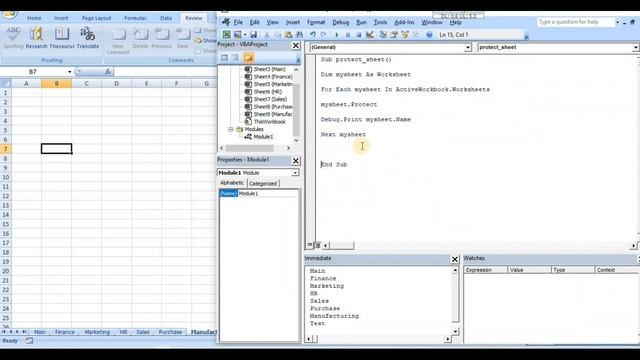Screen dimensions: 640x360
Task: Open the protect_sheet procedure dropdown
Action: tap(636, 48)
